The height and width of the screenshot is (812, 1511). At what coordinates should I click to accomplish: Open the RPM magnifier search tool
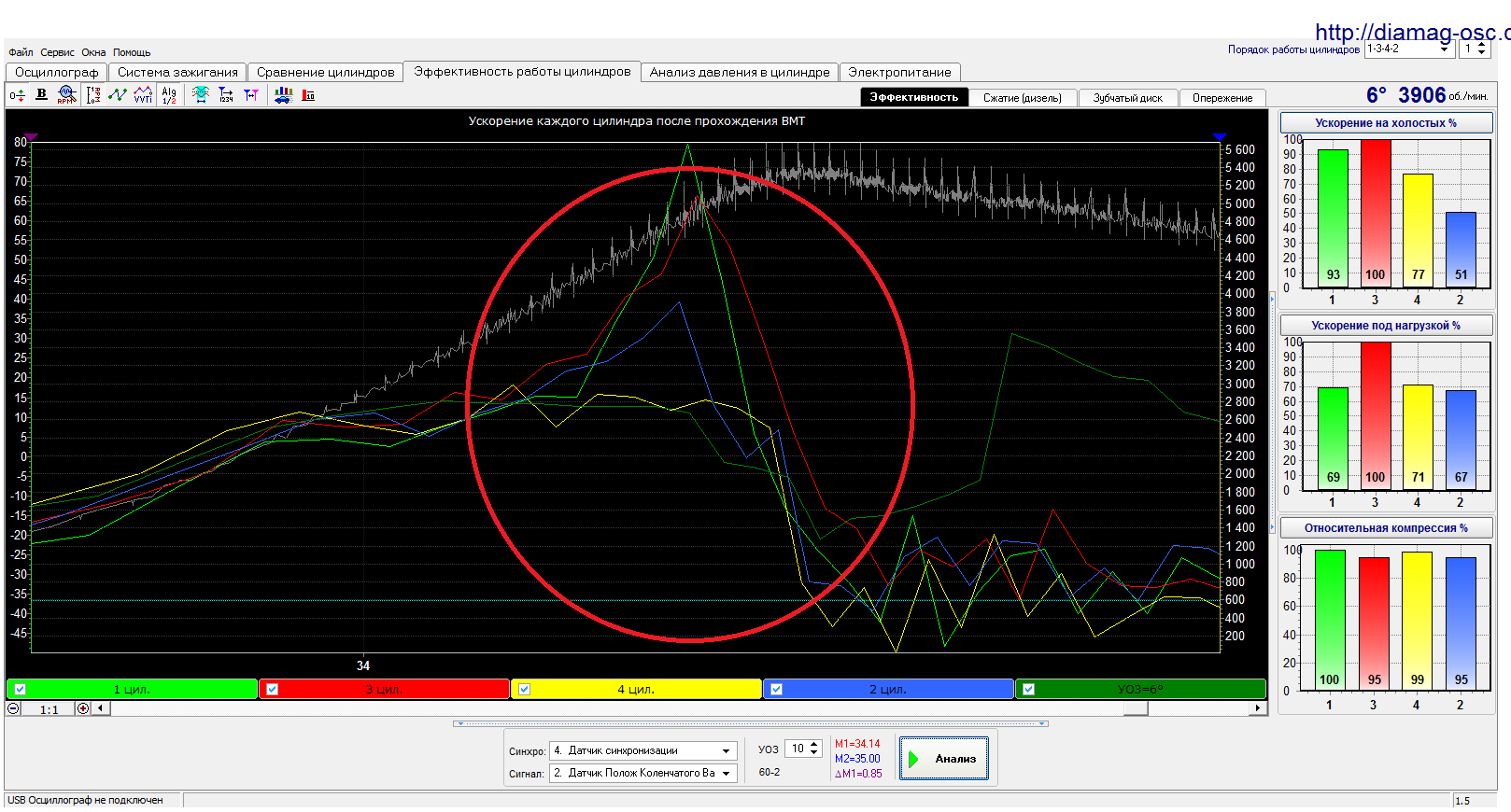click(x=66, y=94)
